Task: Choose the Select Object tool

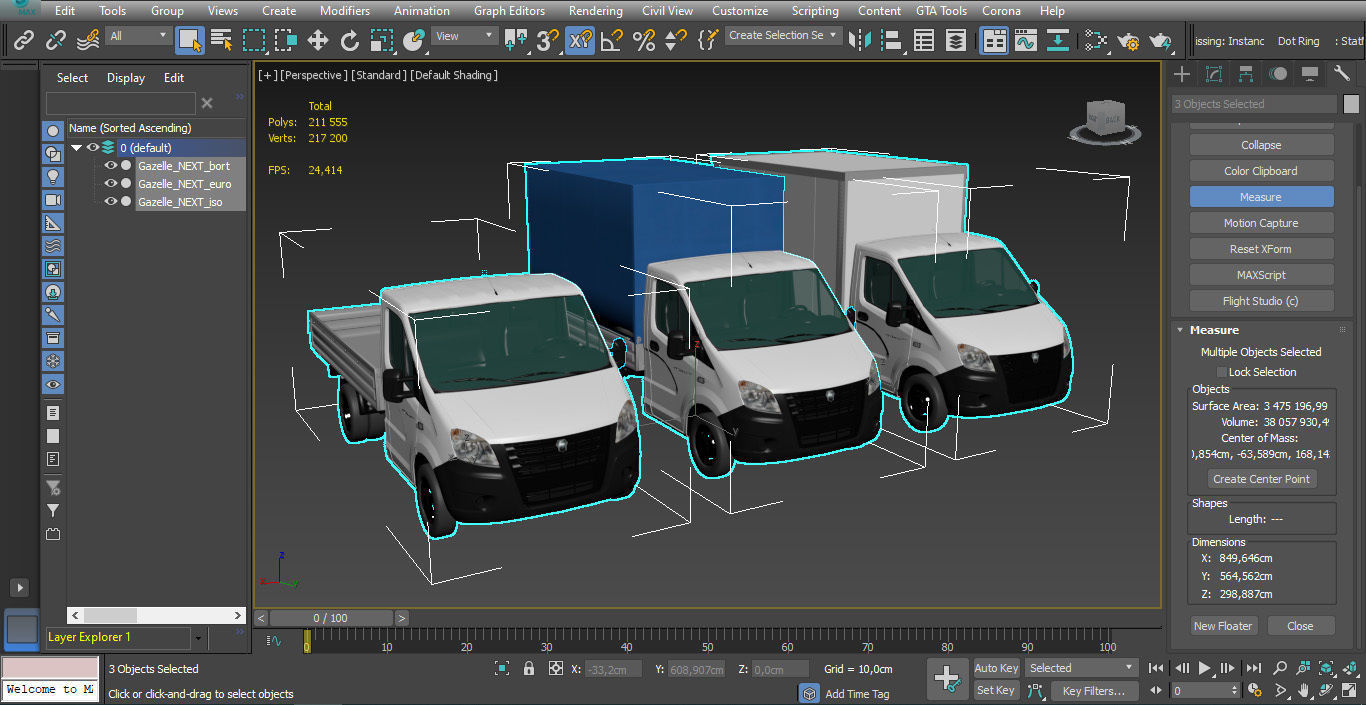Action: click(189, 40)
